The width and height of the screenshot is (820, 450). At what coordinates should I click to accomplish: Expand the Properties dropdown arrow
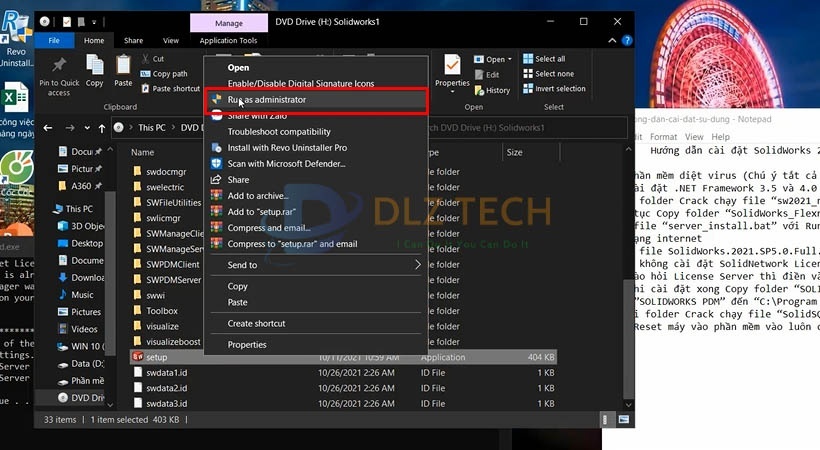tap(452, 92)
